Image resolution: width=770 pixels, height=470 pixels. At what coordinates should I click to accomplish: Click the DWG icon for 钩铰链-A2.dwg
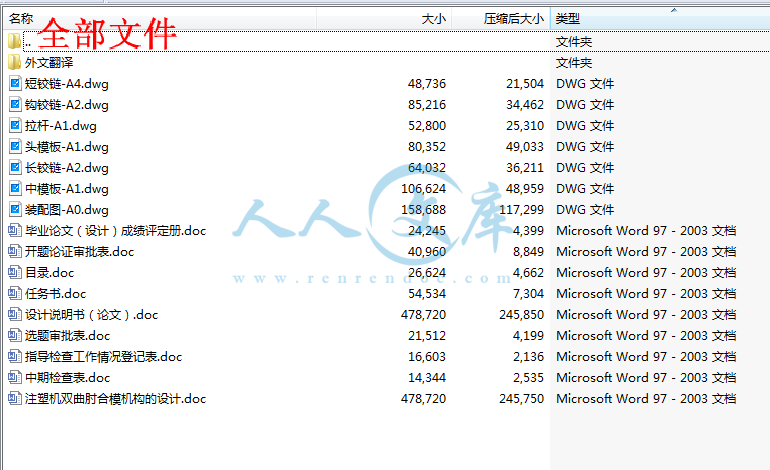[x=15, y=105]
